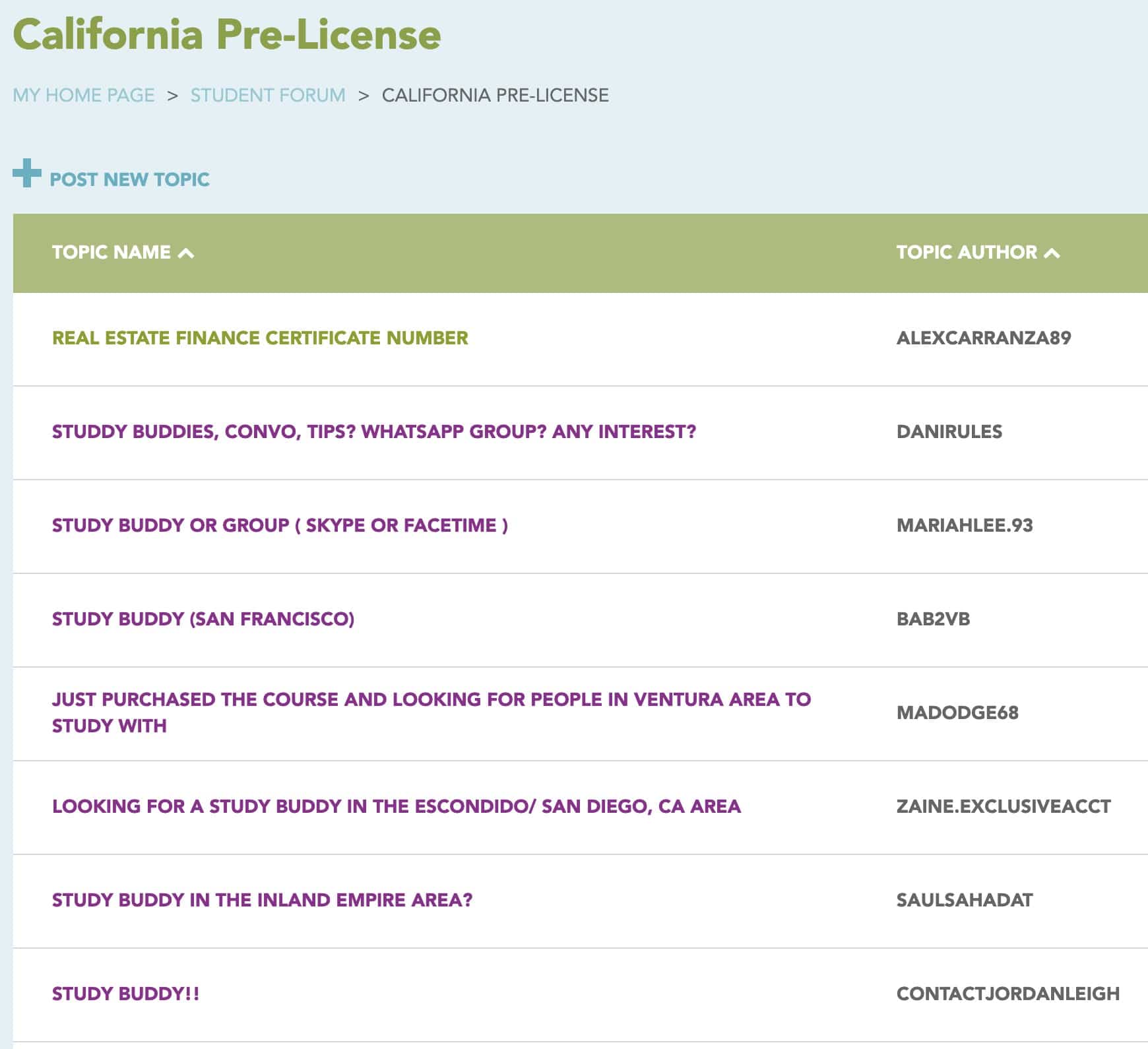This screenshot has width=1148, height=1049.
Task: Open Escondido/San Diego study buddy topic
Action: click(x=397, y=806)
